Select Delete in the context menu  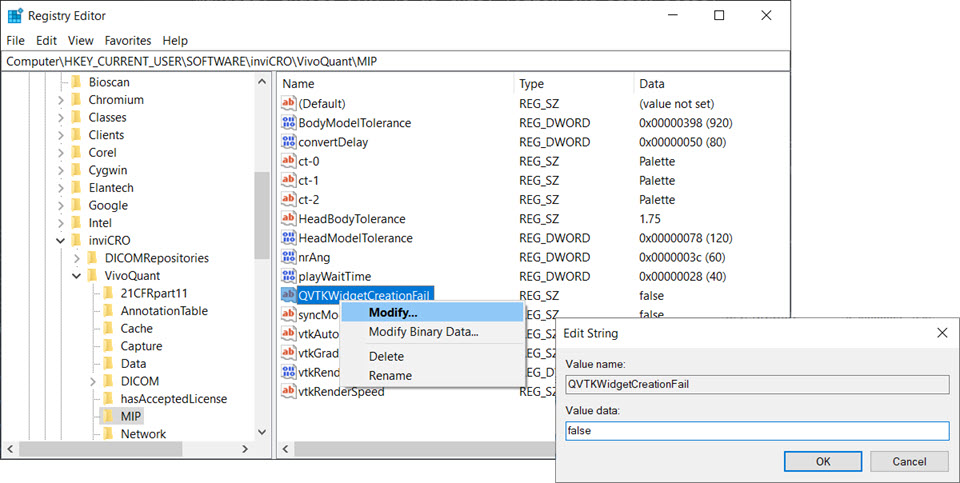(386, 356)
